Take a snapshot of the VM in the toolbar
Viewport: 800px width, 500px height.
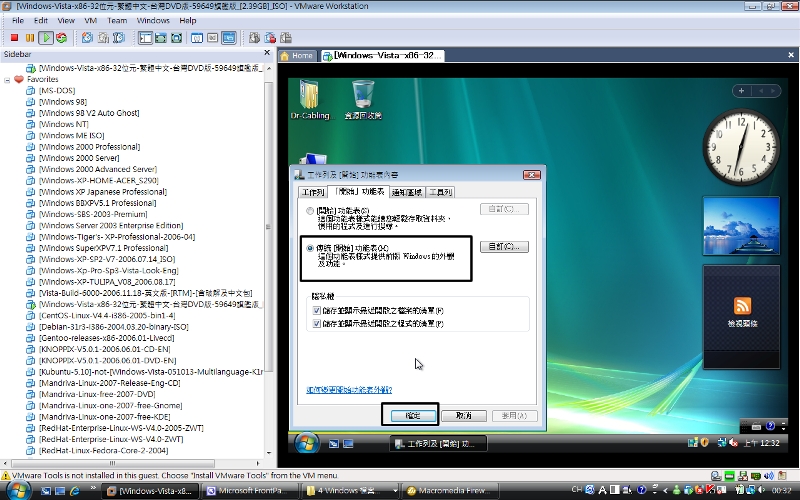87,38
